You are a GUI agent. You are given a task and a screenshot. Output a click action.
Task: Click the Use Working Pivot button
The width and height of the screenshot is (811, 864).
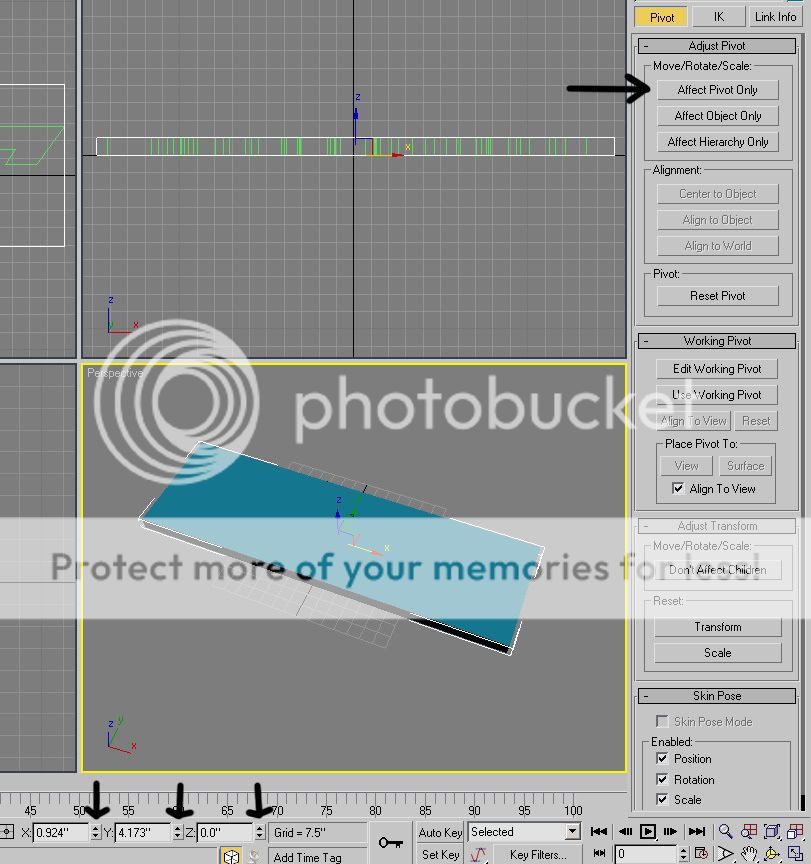tap(717, 395)
